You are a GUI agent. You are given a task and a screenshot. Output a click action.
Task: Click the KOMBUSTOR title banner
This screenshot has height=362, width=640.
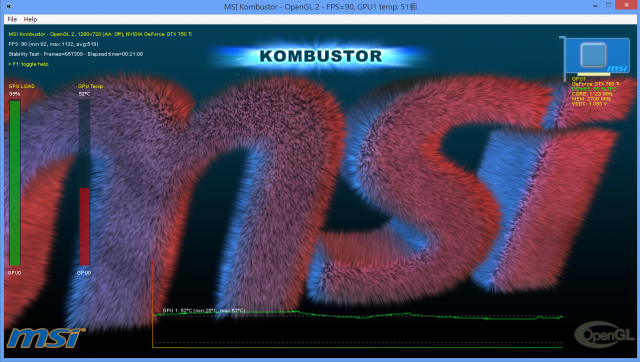tap(321, 56)
